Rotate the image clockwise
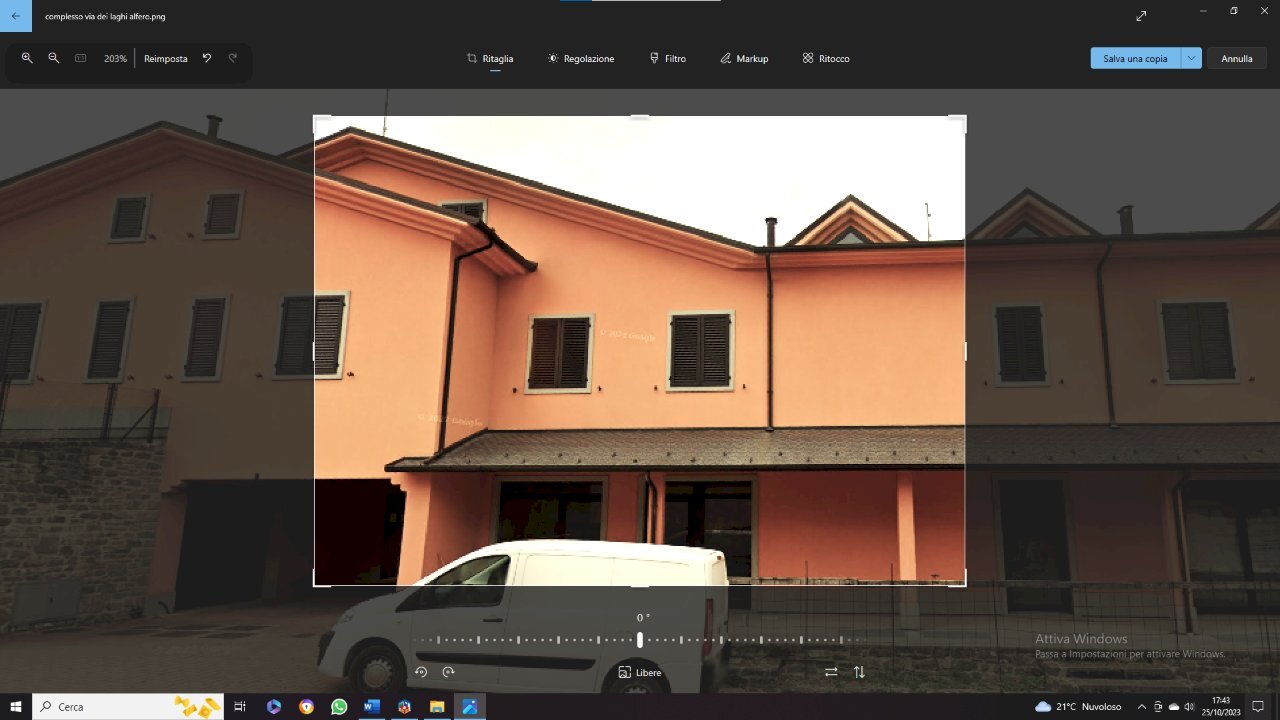 448,672
